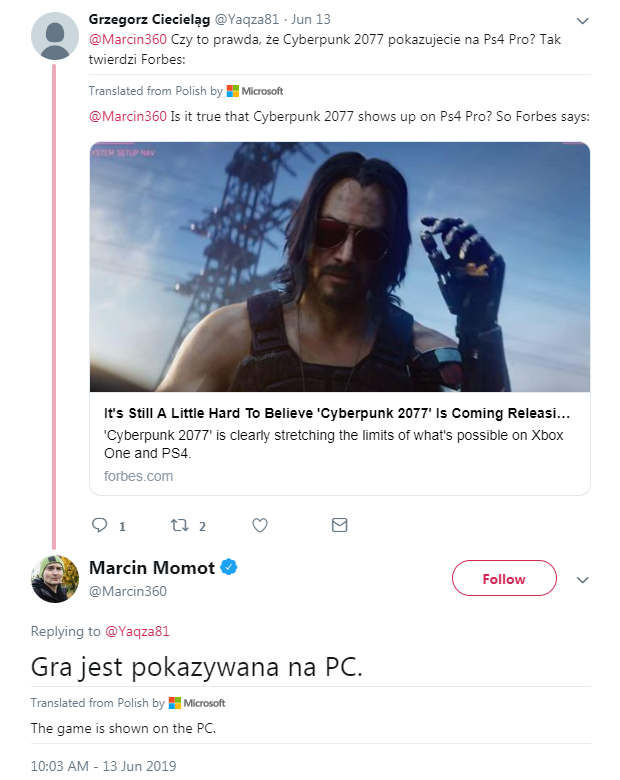Open the Cyberpunk 2077 article headline
This screenshot has height=780, width=620.
(x=337, y=413)
